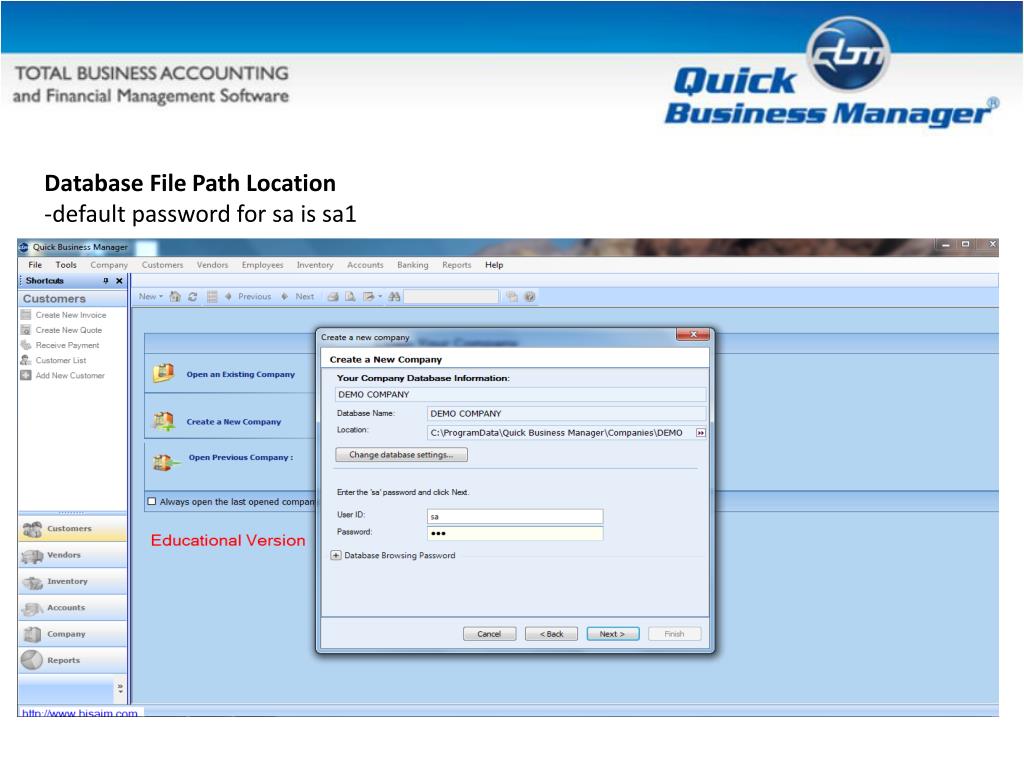Open the Accounts menu
Screen dimensions: 1024x768
pyautogui.click(x=365, y=265)
